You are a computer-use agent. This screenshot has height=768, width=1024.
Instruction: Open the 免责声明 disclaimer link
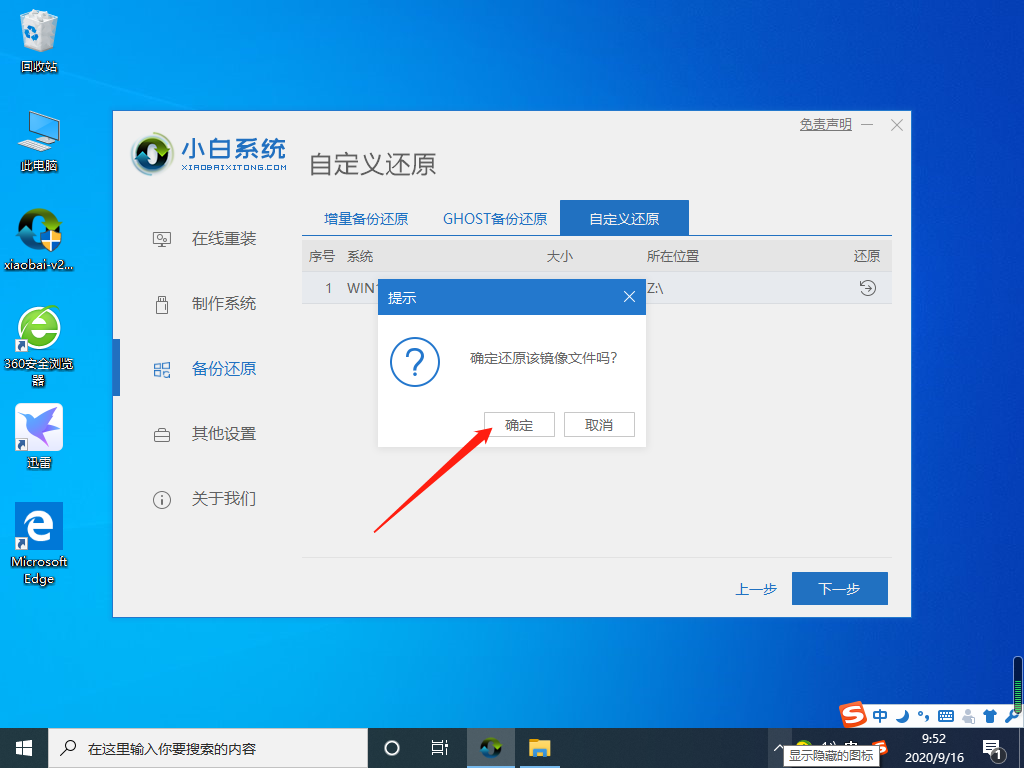pyautogui.click(x=825, y=124)
